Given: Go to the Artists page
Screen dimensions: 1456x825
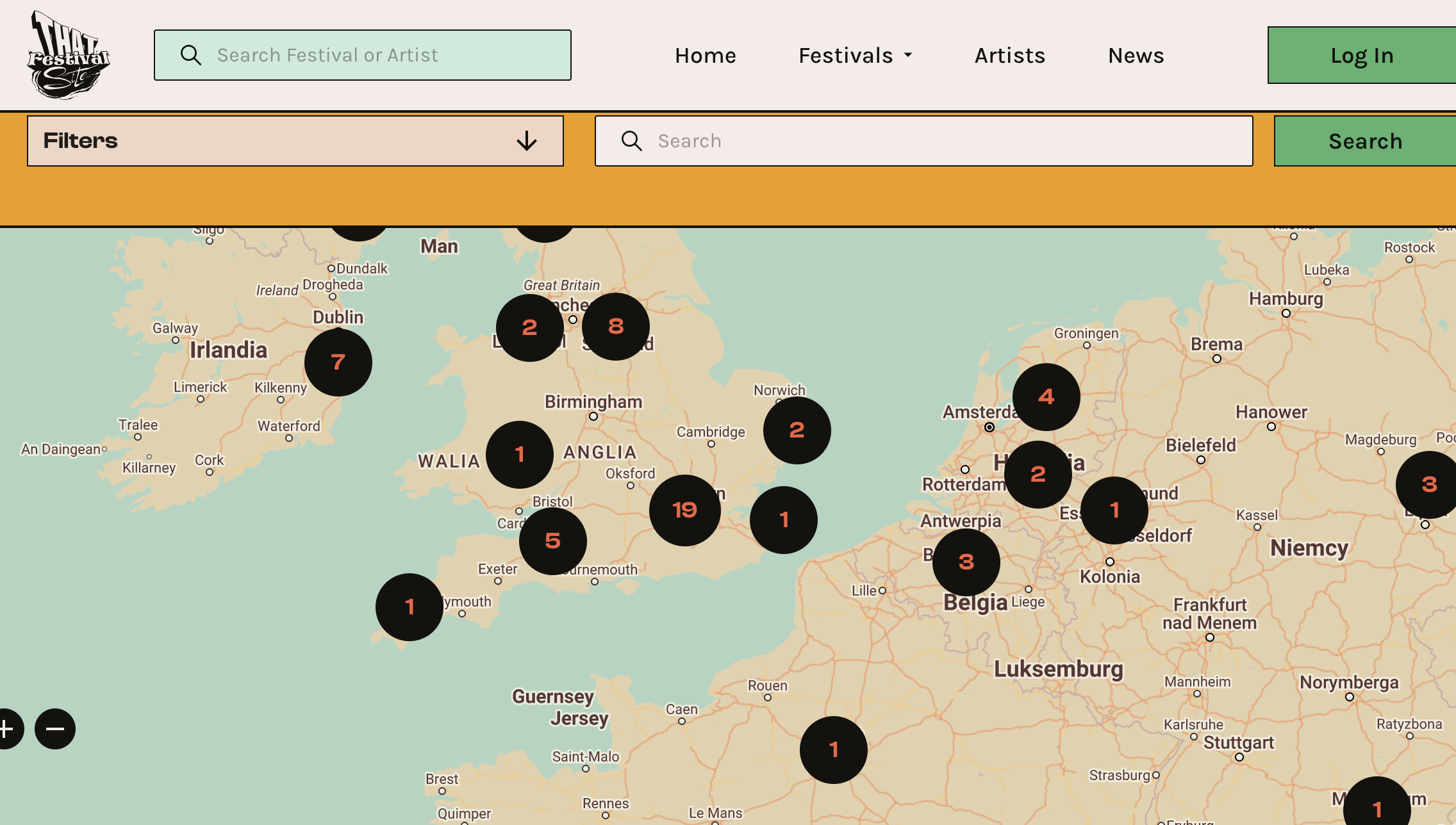Looking at the screenshot, I should [1010, 56].
